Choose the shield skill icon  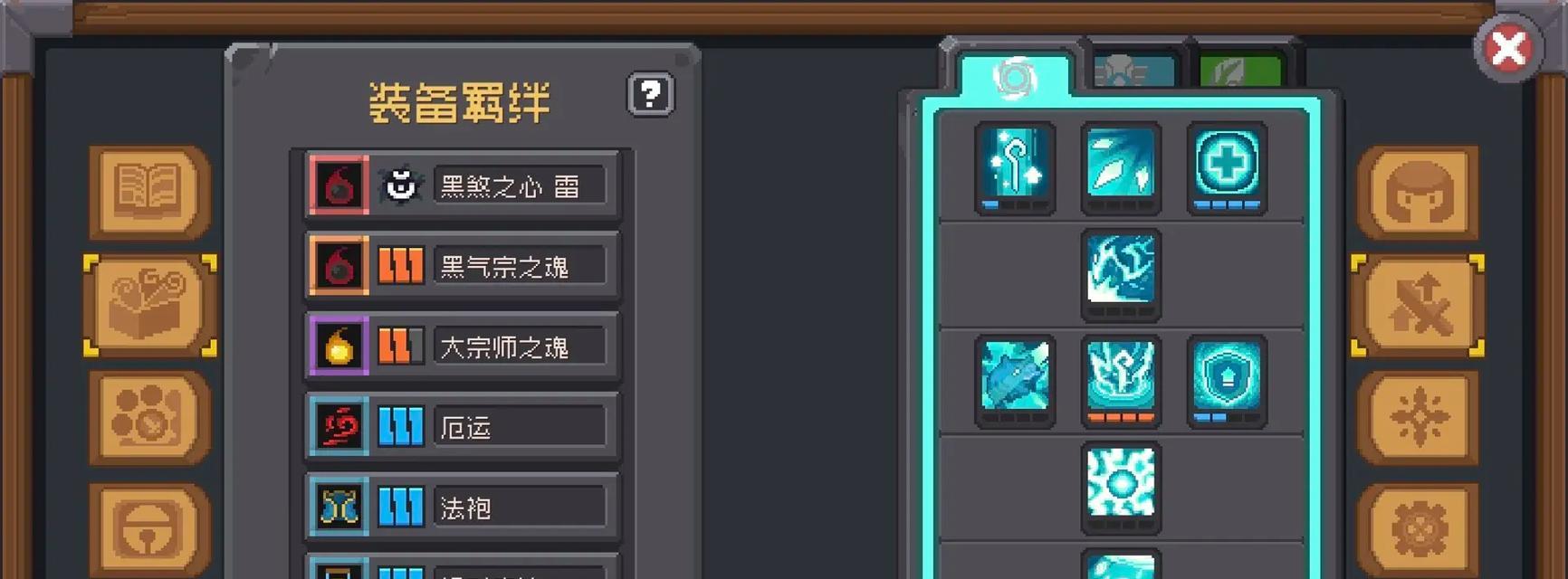click(1227, 381)
